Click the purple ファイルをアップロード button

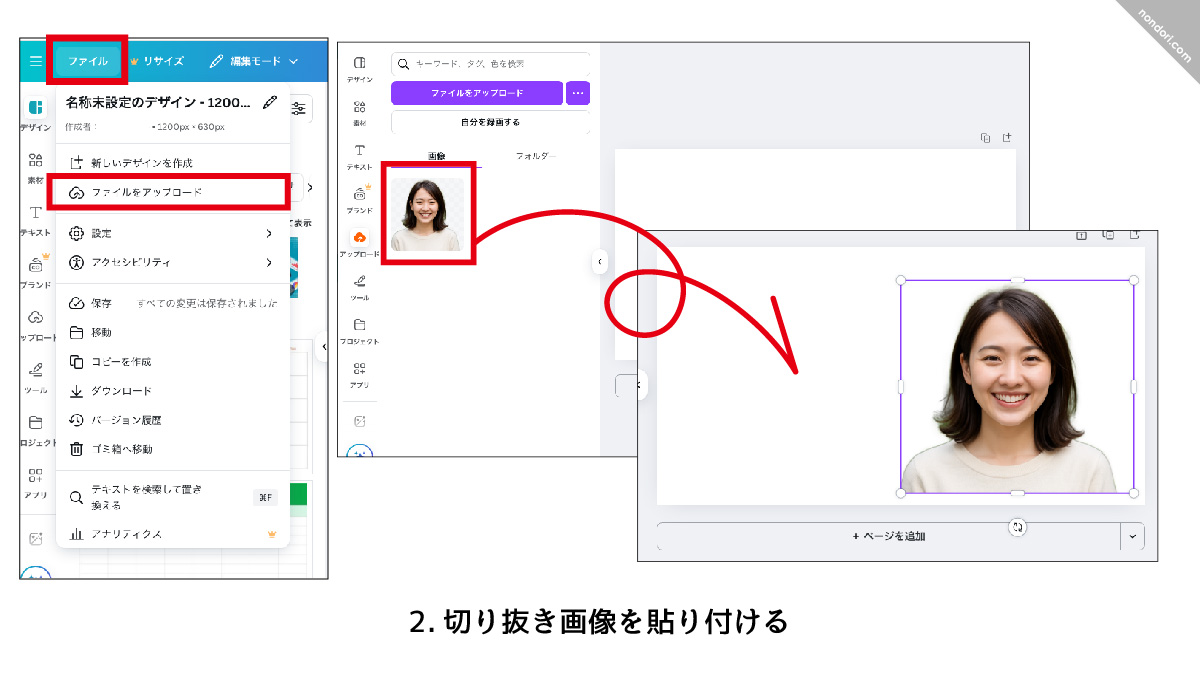tap(477, 93)
